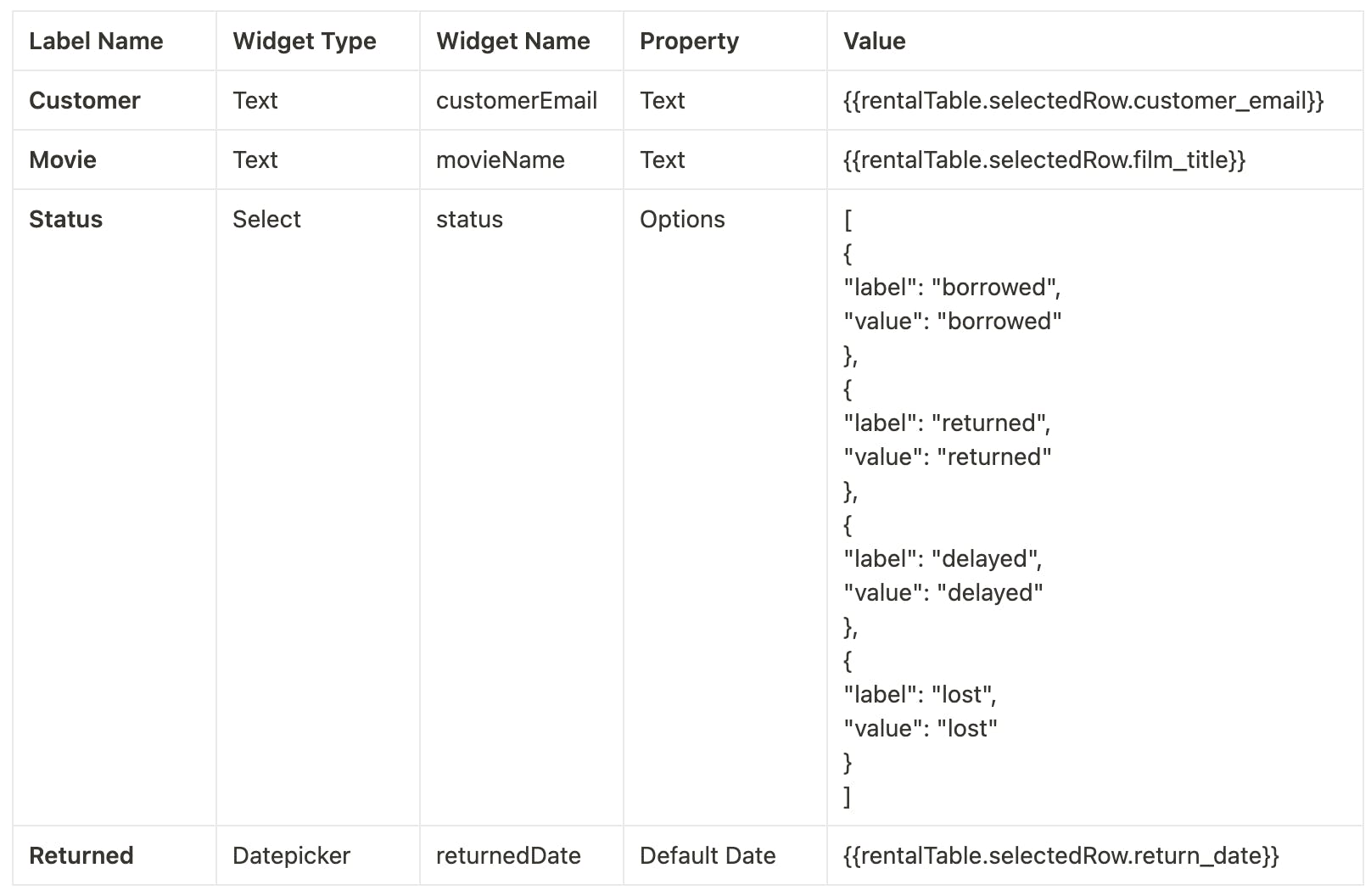Screen dimensions: 1371x896
Task: Click the customerEmail widget name cell
Action: pyautogui.click(x=516, y=100)
